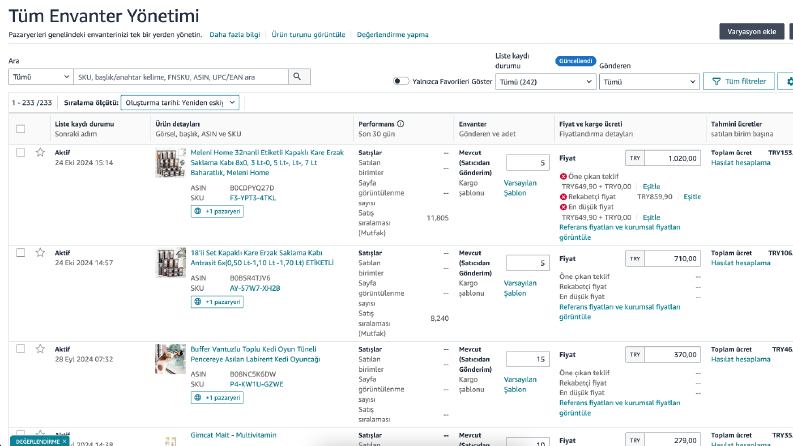Open Gimcat Malt - Multivitamin link
Image resolution: width=793 pixels, height=446 pixels.
click(233, 435)
